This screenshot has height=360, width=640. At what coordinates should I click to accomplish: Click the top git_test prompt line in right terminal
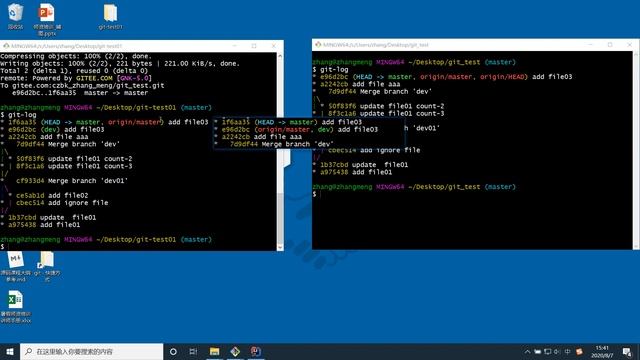click(414, 62)
